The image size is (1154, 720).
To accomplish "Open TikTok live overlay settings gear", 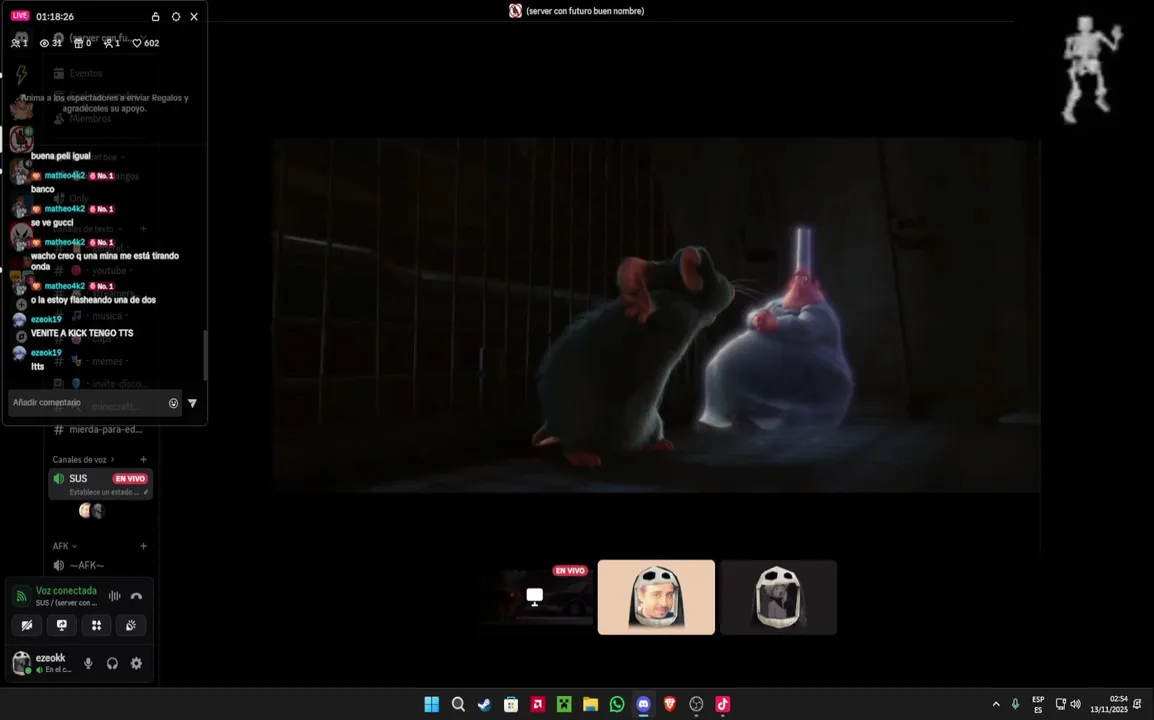I will (x=175, y=16).
